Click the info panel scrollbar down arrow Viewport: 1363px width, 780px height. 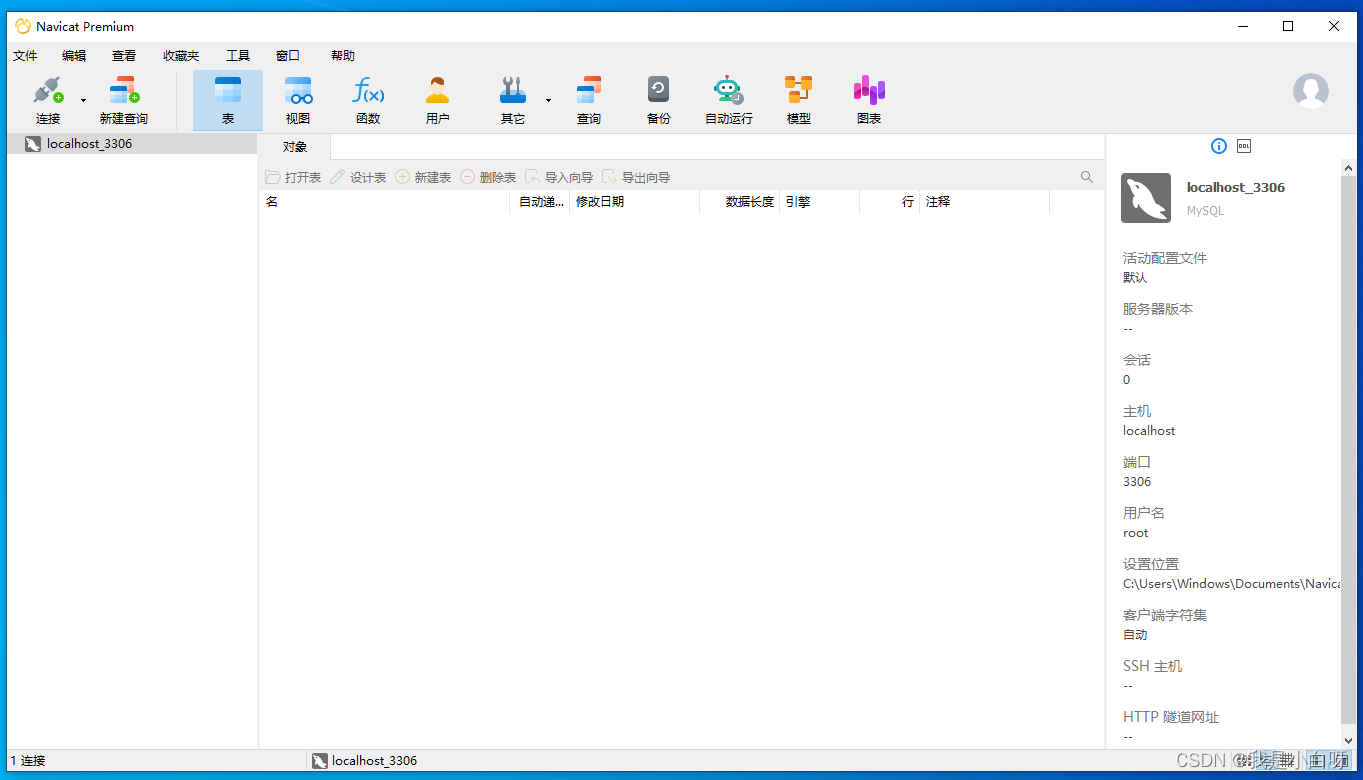[1348, 740]
